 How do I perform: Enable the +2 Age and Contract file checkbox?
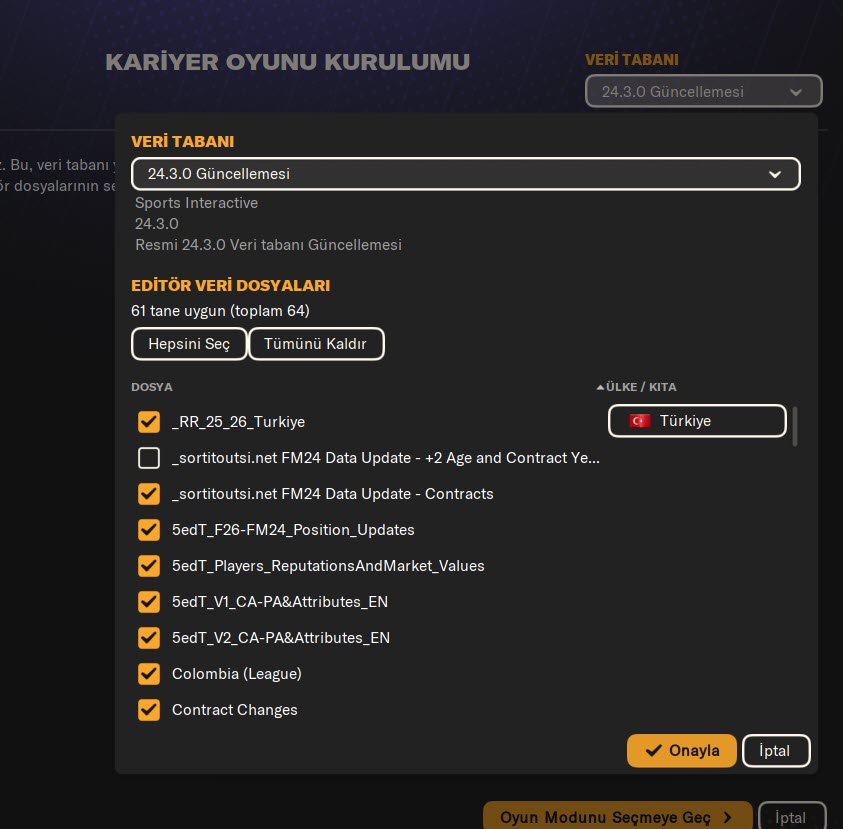click(149, 458)
